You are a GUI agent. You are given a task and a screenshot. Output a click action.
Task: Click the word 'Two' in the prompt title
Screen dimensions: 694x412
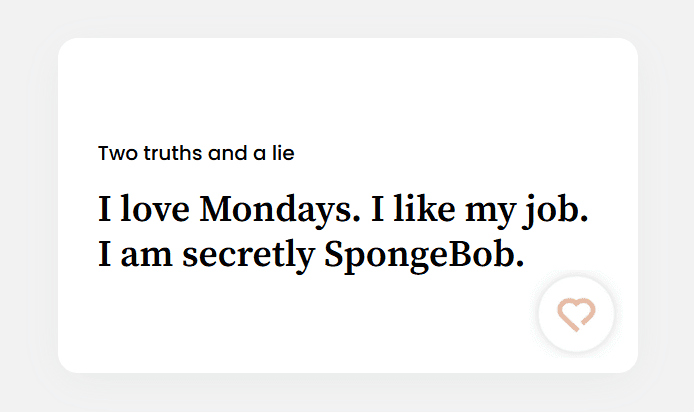[x=114, y=154]
